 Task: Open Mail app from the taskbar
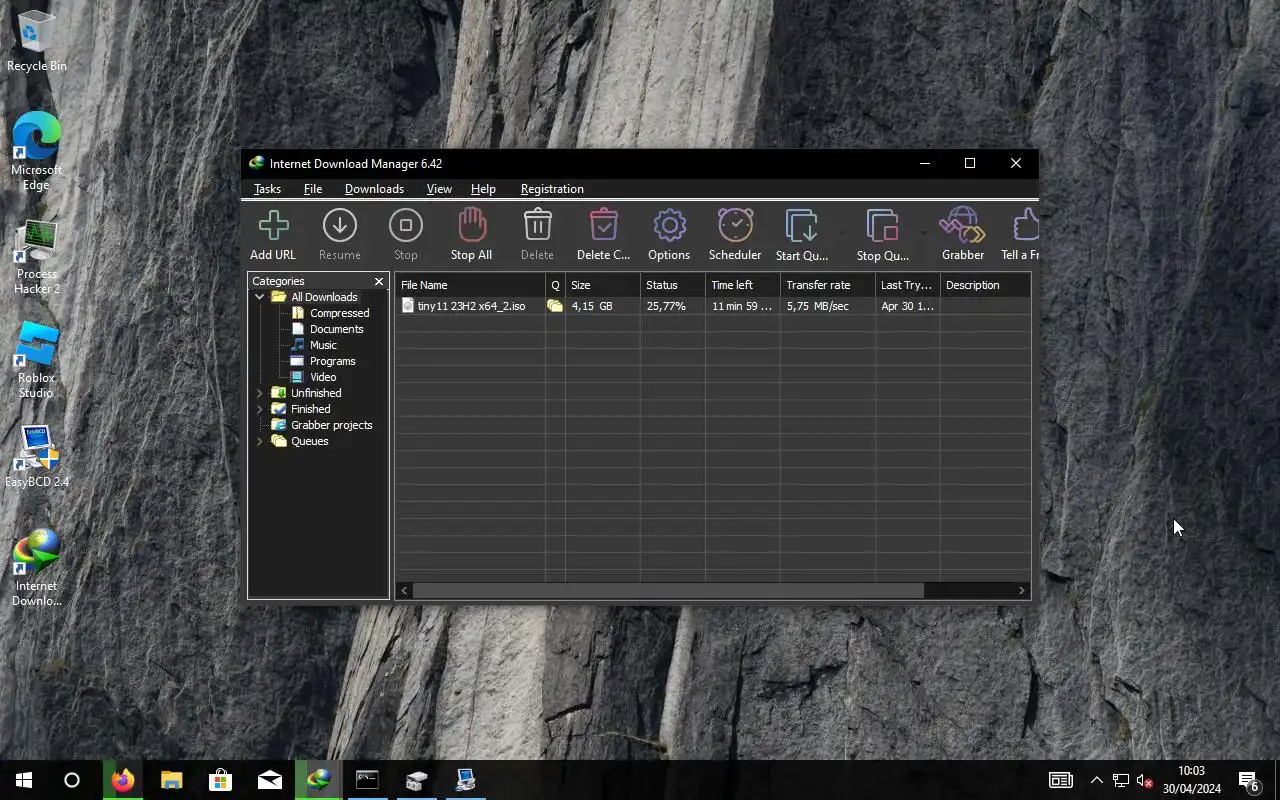[x=270, y=780]
